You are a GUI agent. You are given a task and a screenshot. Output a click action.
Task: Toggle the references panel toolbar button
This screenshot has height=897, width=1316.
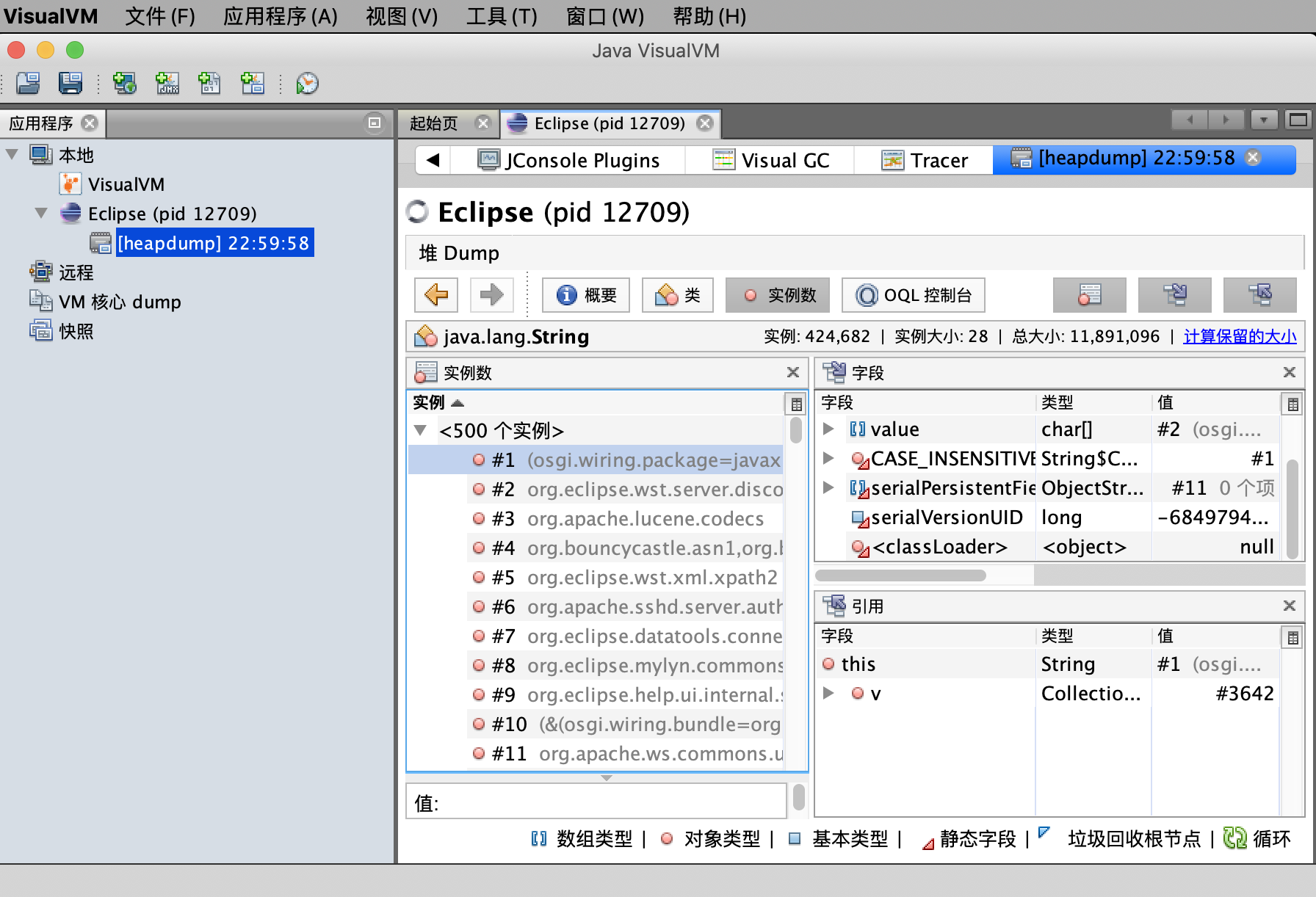pyautogui.click(x=1260, y=295)
